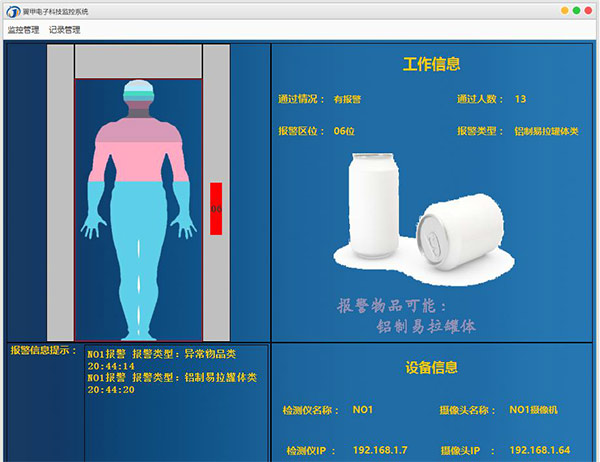Click the red 06 alarm zone indicator
600x462 pixels.
[x=215, y=208]
